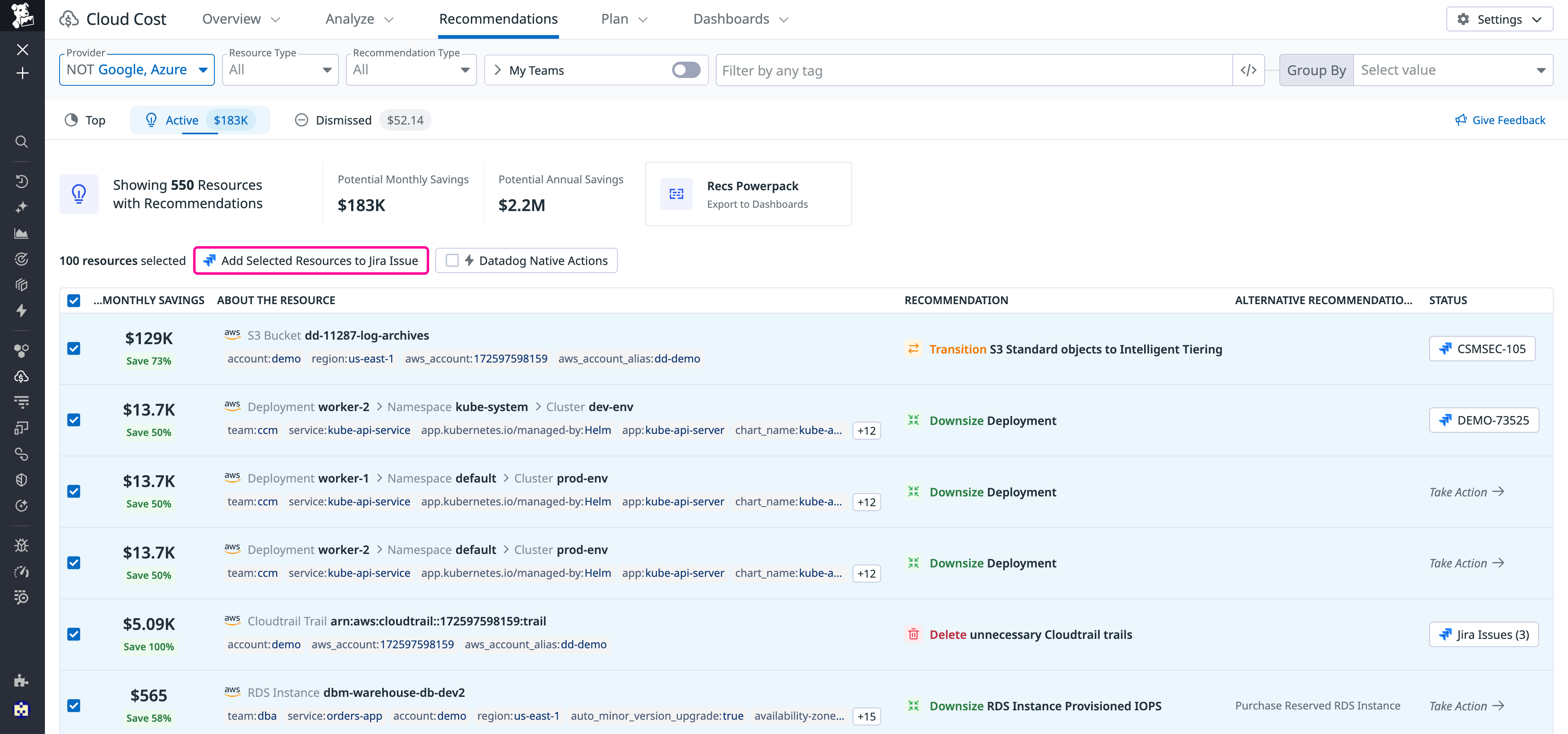Click Add Selected Resources to Jira Issue
Viewport: 1568px width, 734px height.
pyautogui.click(x=310, y=260)
